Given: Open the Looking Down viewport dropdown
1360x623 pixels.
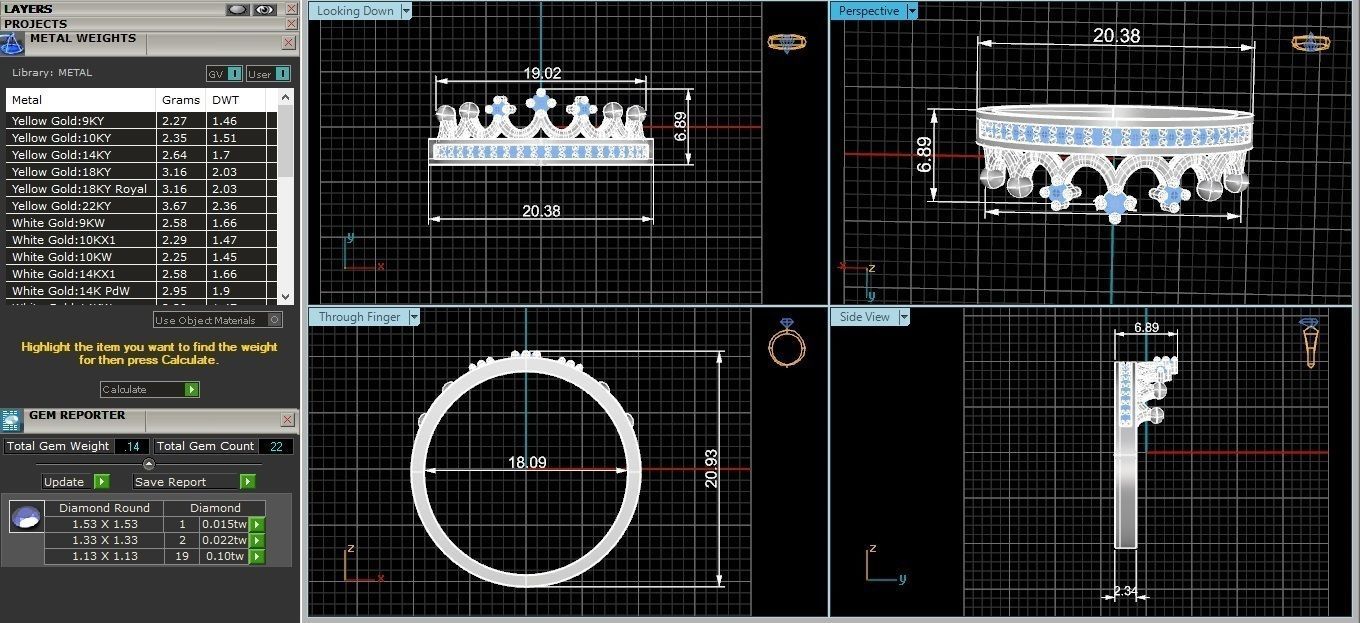Looking at the screenshot, I should tap(406, 11).
